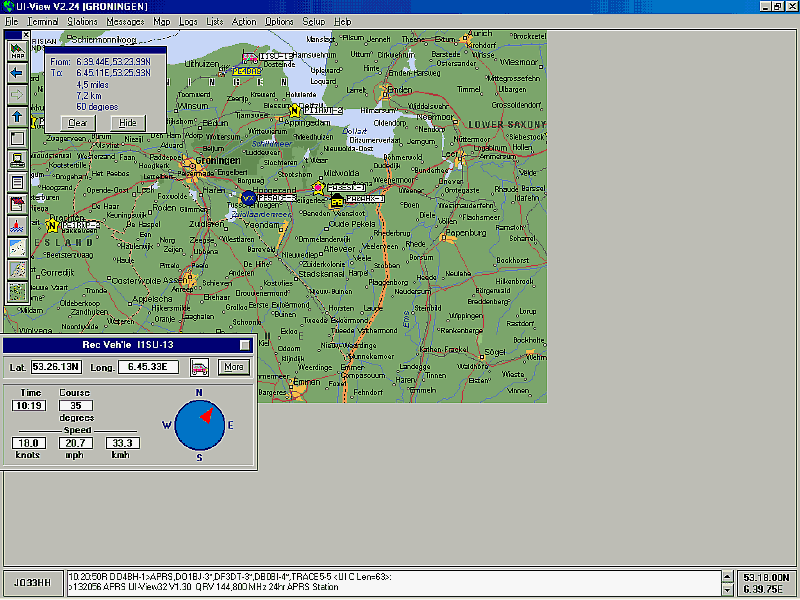Screen dimensions: 800x600
Task: Open the Terminal menu
Action: tap(42, 22)
